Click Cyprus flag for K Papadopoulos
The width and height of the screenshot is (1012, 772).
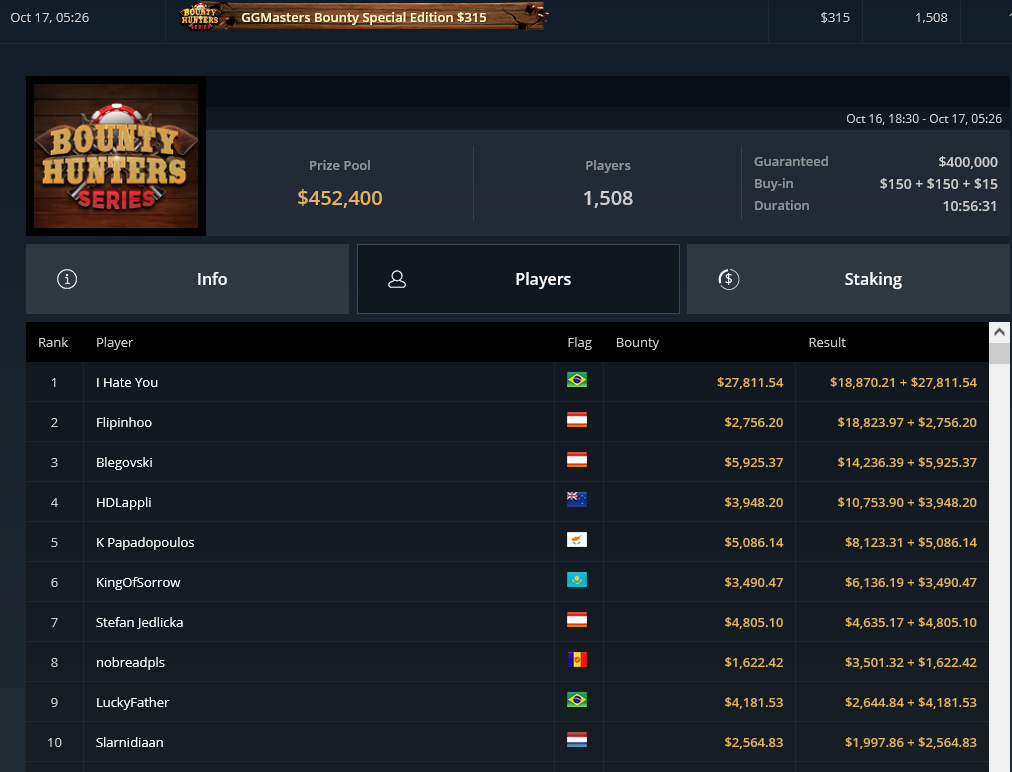pos(576,540)
